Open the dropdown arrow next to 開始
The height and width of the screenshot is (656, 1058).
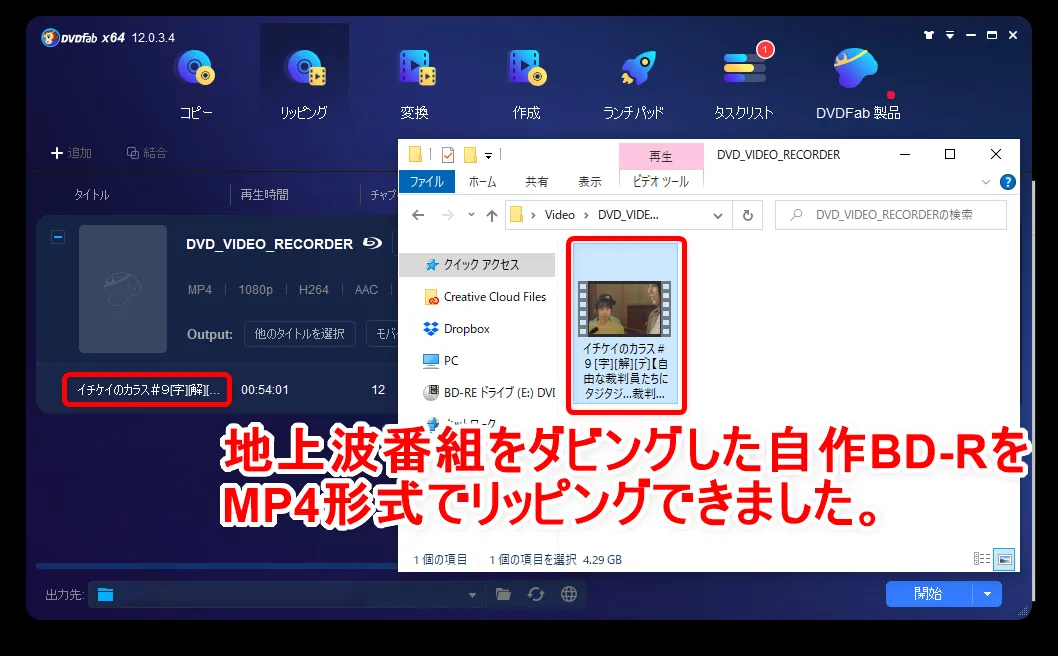click(x=987, y=594)
